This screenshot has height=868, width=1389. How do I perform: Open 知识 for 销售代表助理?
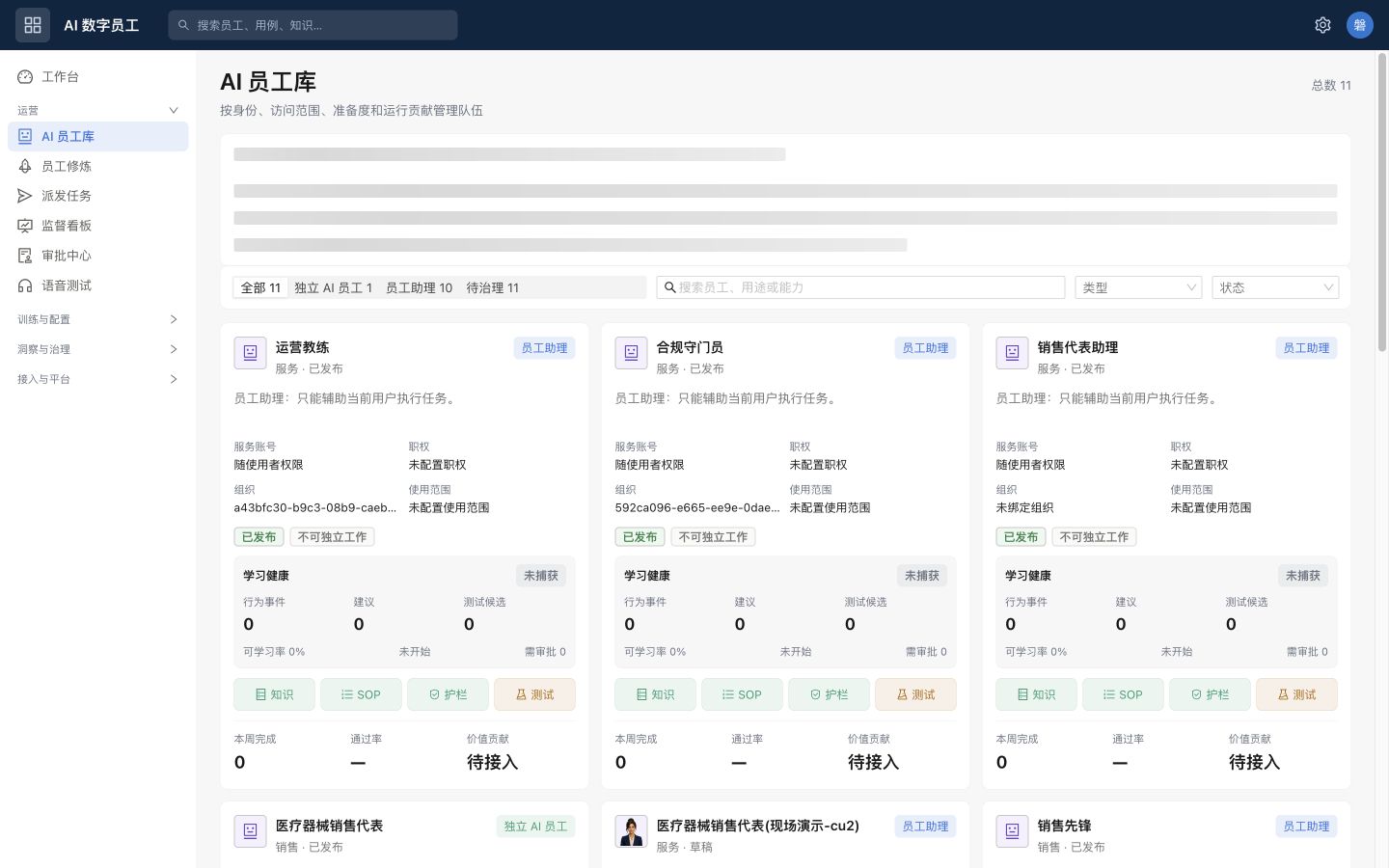1036,694
